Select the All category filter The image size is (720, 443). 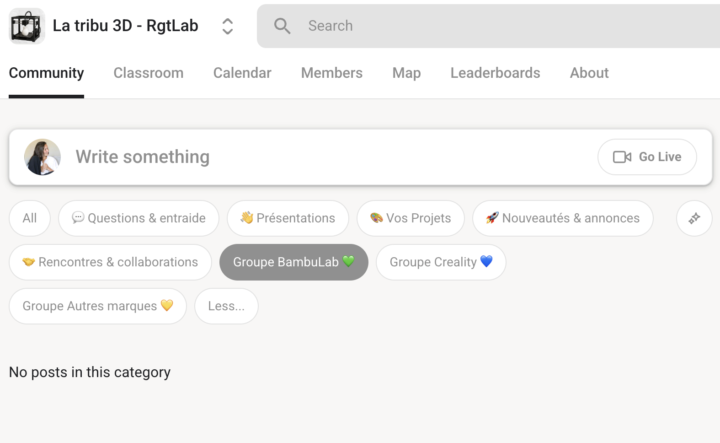pyautogui.click(x=30, y=218)
